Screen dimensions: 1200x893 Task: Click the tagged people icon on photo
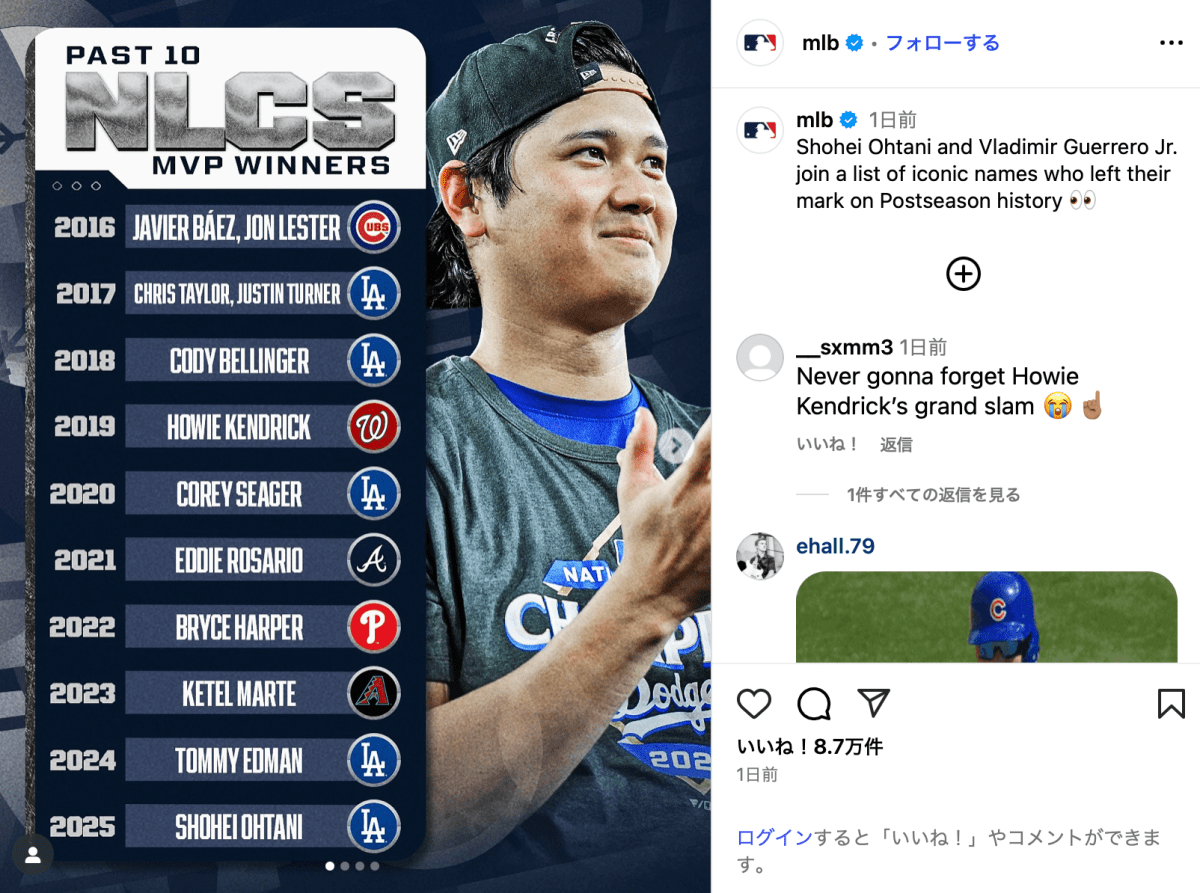click(x=33, y=854)
